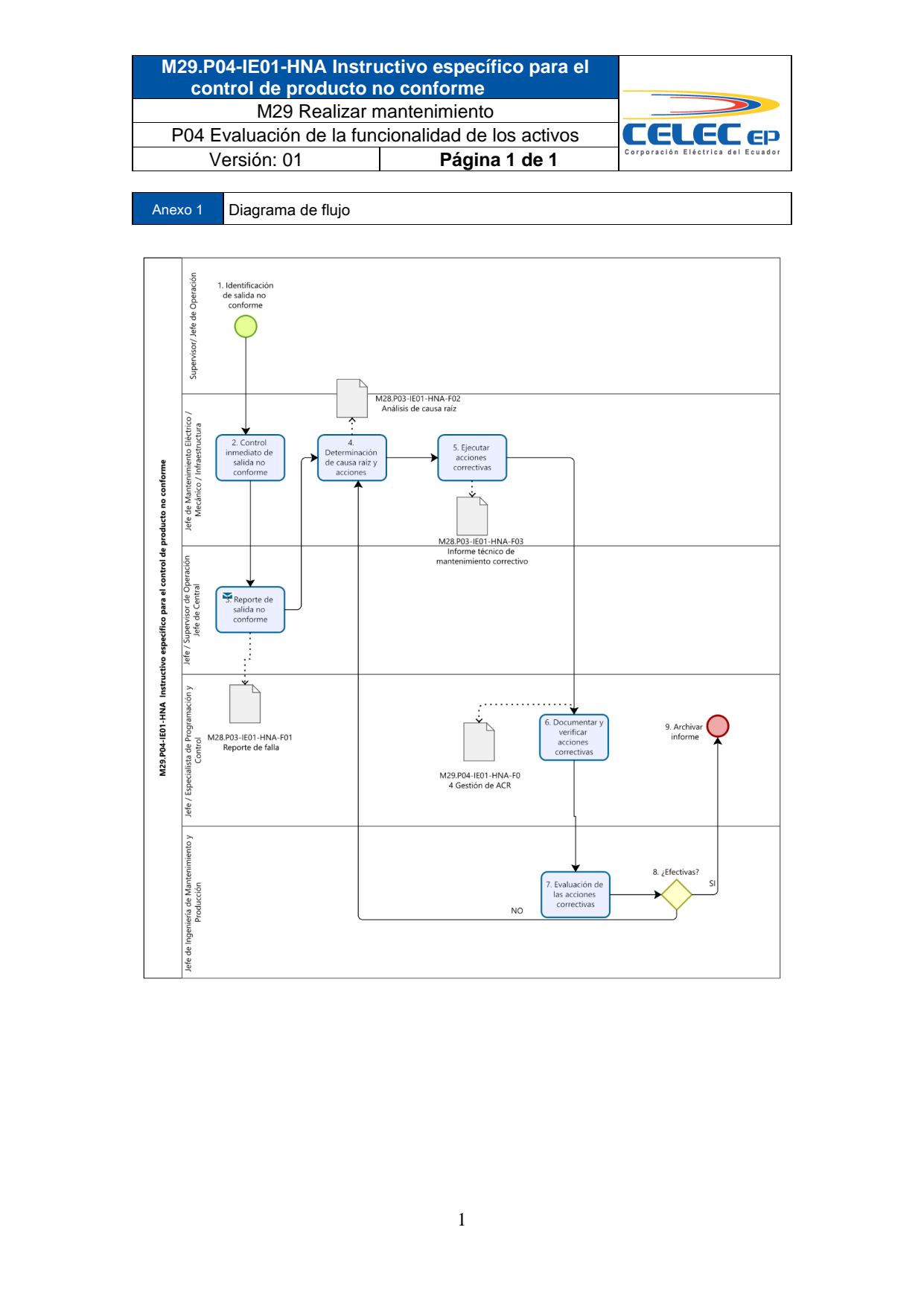Click the 'M29.P04-IE01-HNA-F0' document code

[480, 775]
